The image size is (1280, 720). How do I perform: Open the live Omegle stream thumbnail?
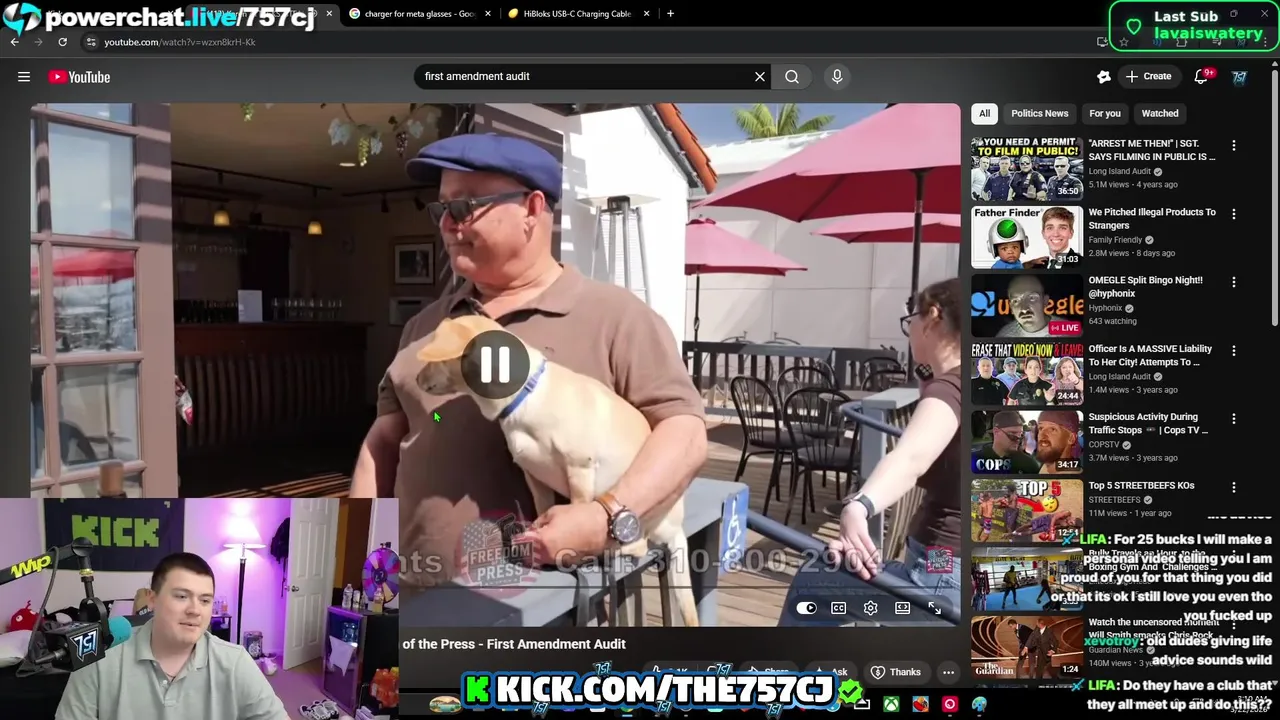[1026, 304]
